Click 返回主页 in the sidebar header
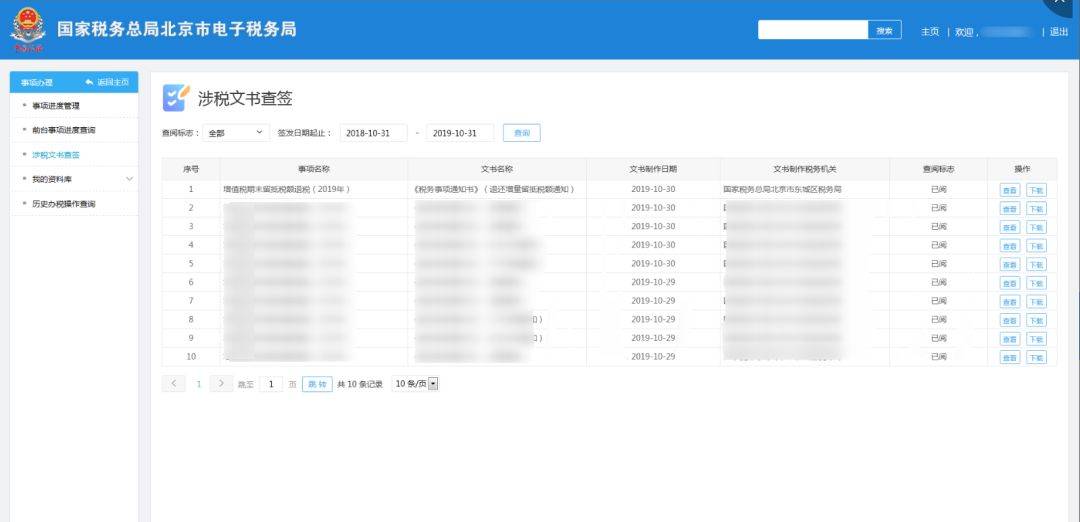This screenshot has height=522, width=1080. (x=107, y=82)
